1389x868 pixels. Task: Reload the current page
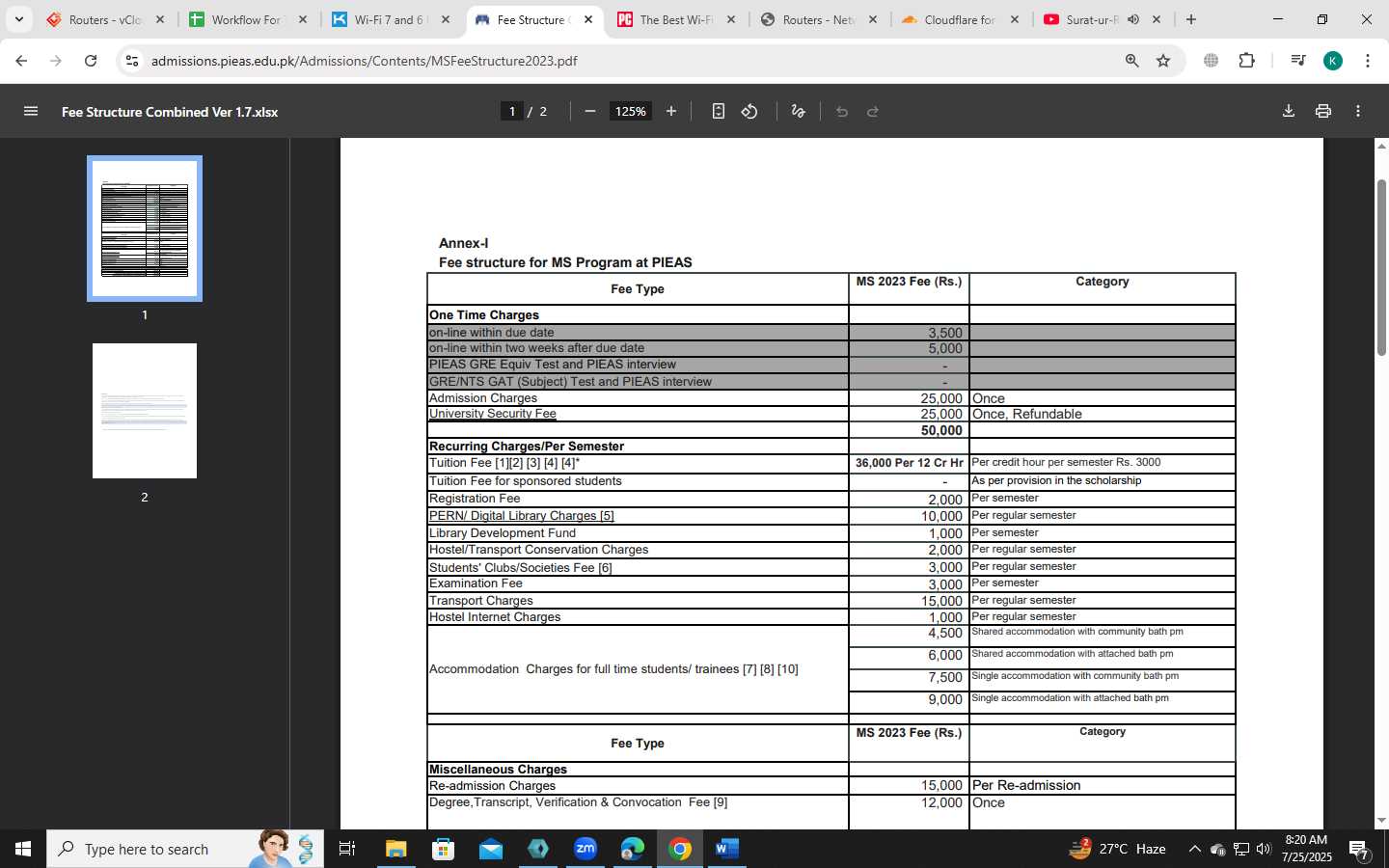click(x=91, y=61)
